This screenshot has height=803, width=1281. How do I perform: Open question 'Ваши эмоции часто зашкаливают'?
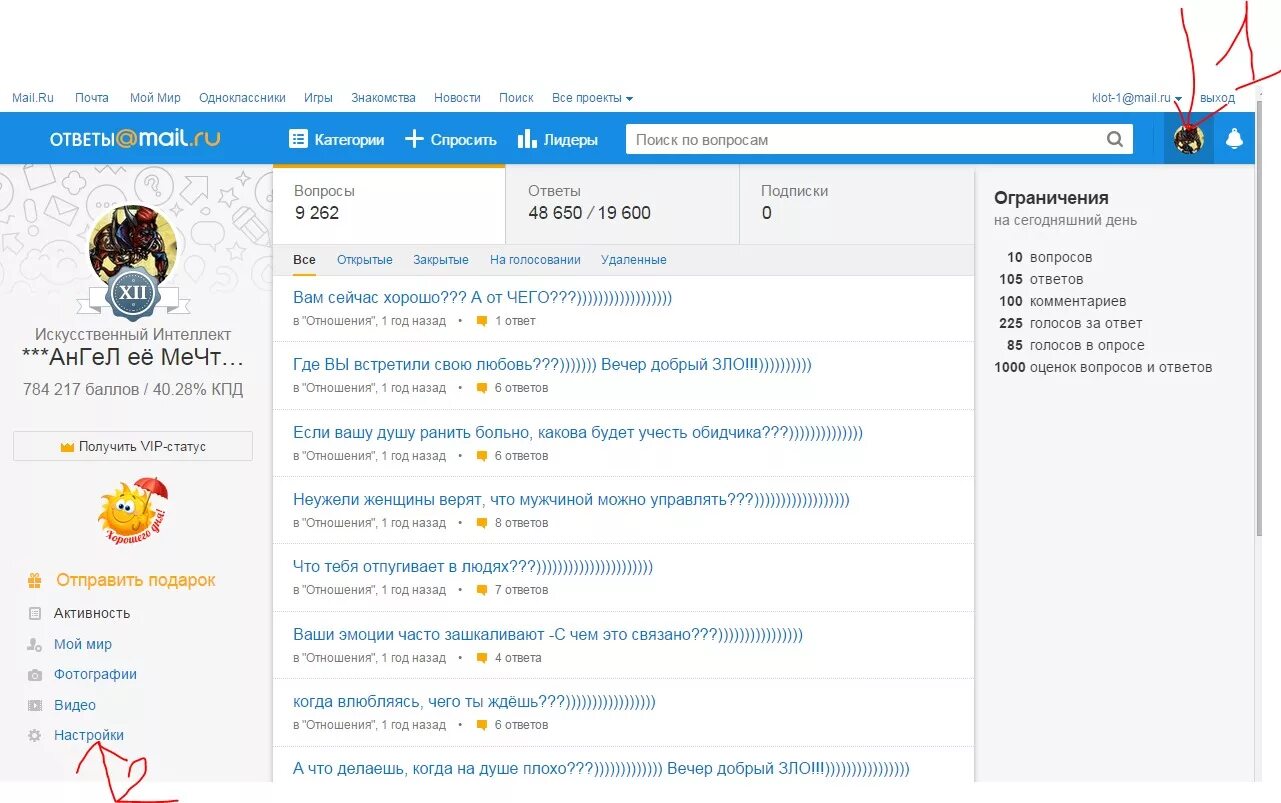click(548, 635)
